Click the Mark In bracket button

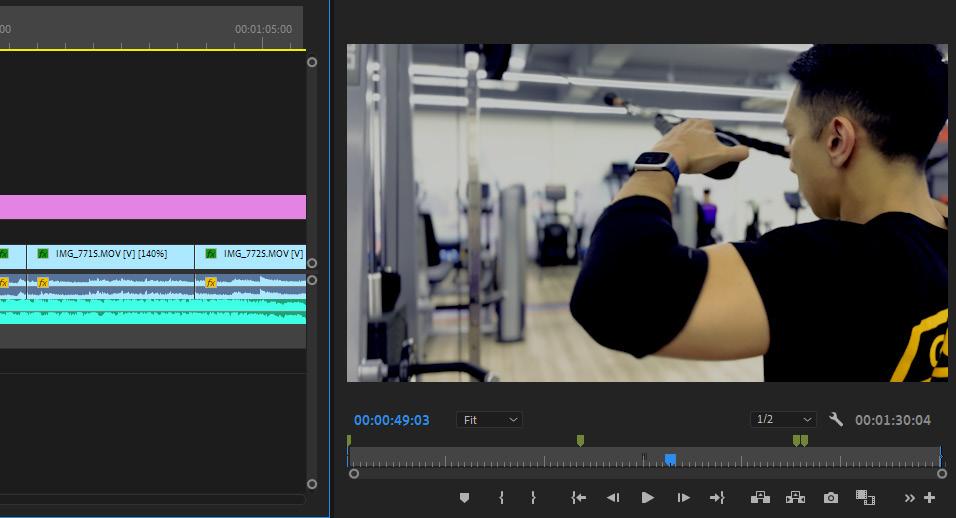501,498
